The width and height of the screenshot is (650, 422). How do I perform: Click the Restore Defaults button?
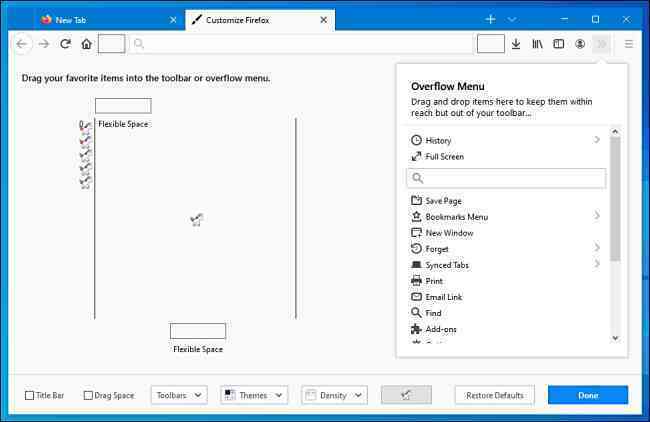495,395
